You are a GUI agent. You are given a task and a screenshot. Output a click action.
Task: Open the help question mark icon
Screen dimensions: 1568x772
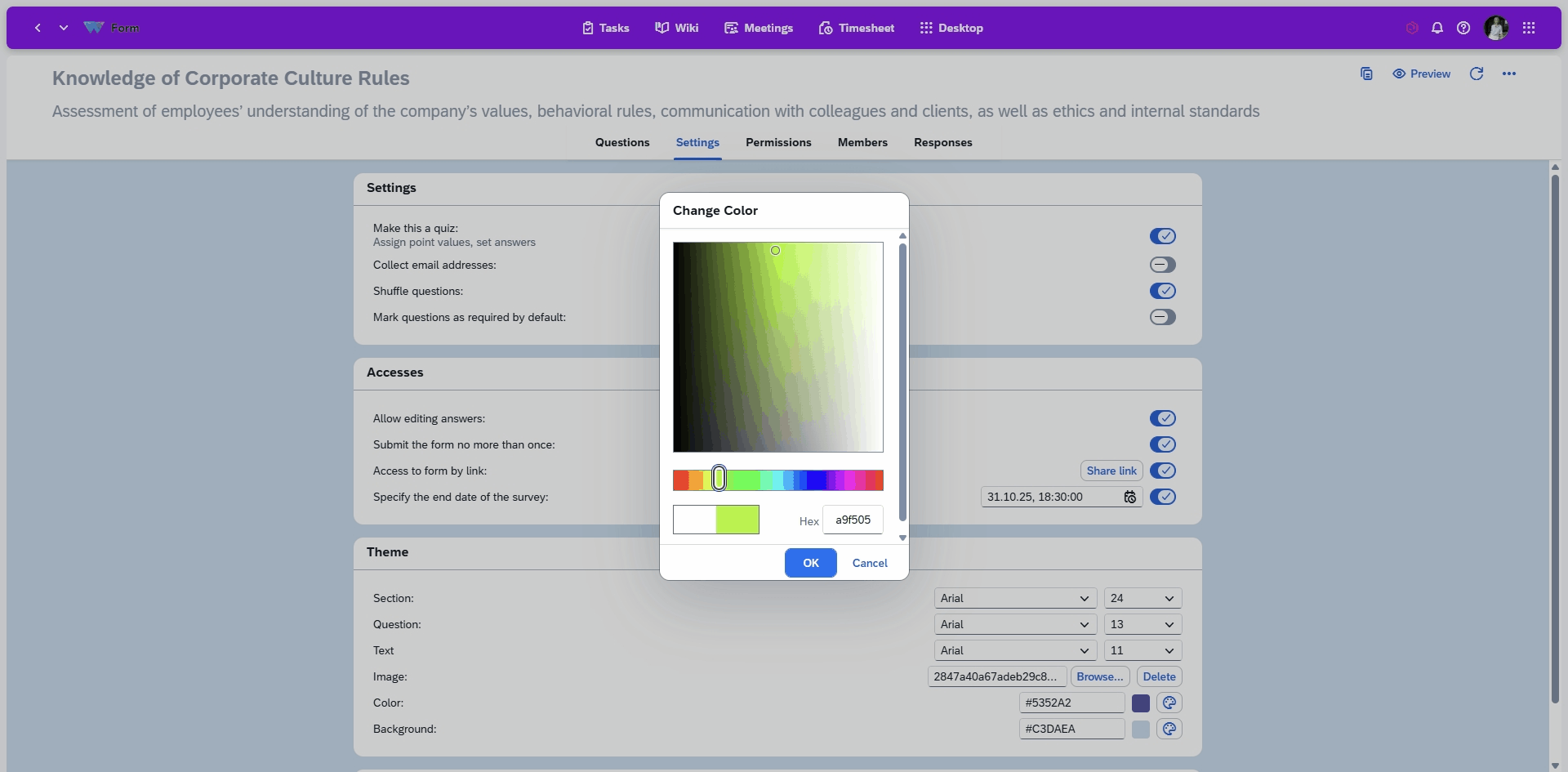pyautogui.click(x=1463, y=28)
